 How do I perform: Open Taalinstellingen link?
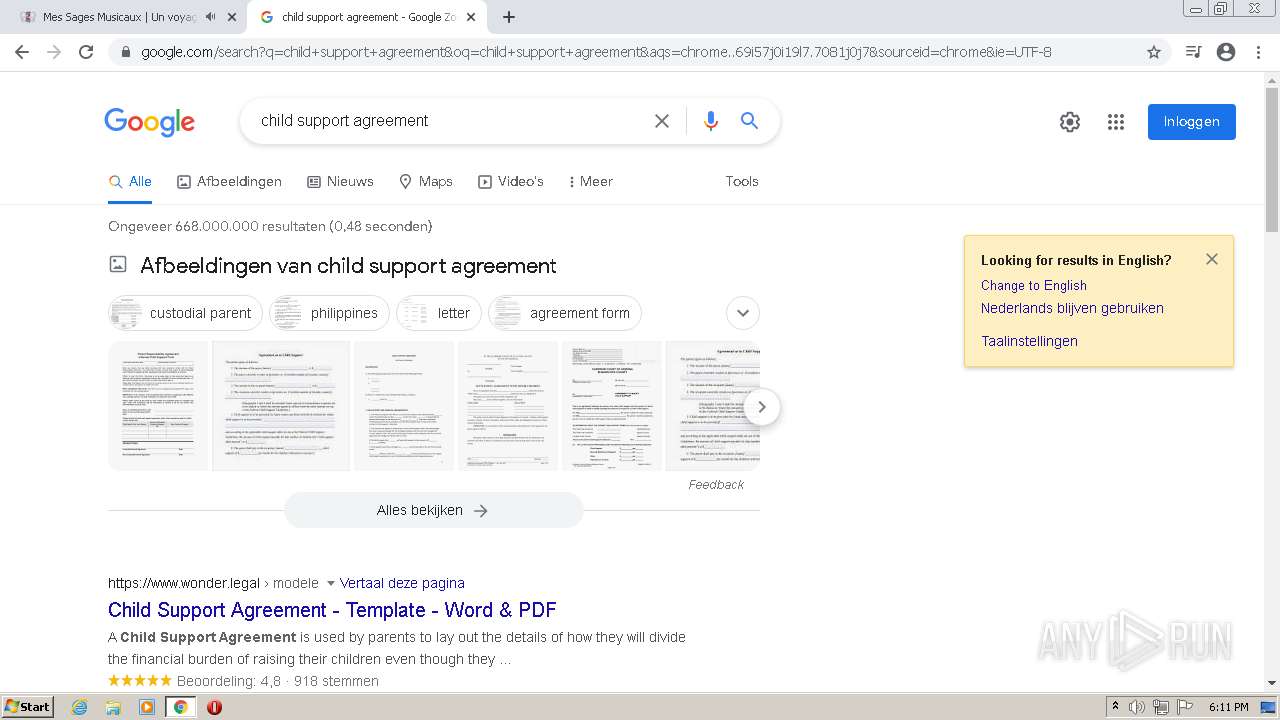coord(1029,341)
